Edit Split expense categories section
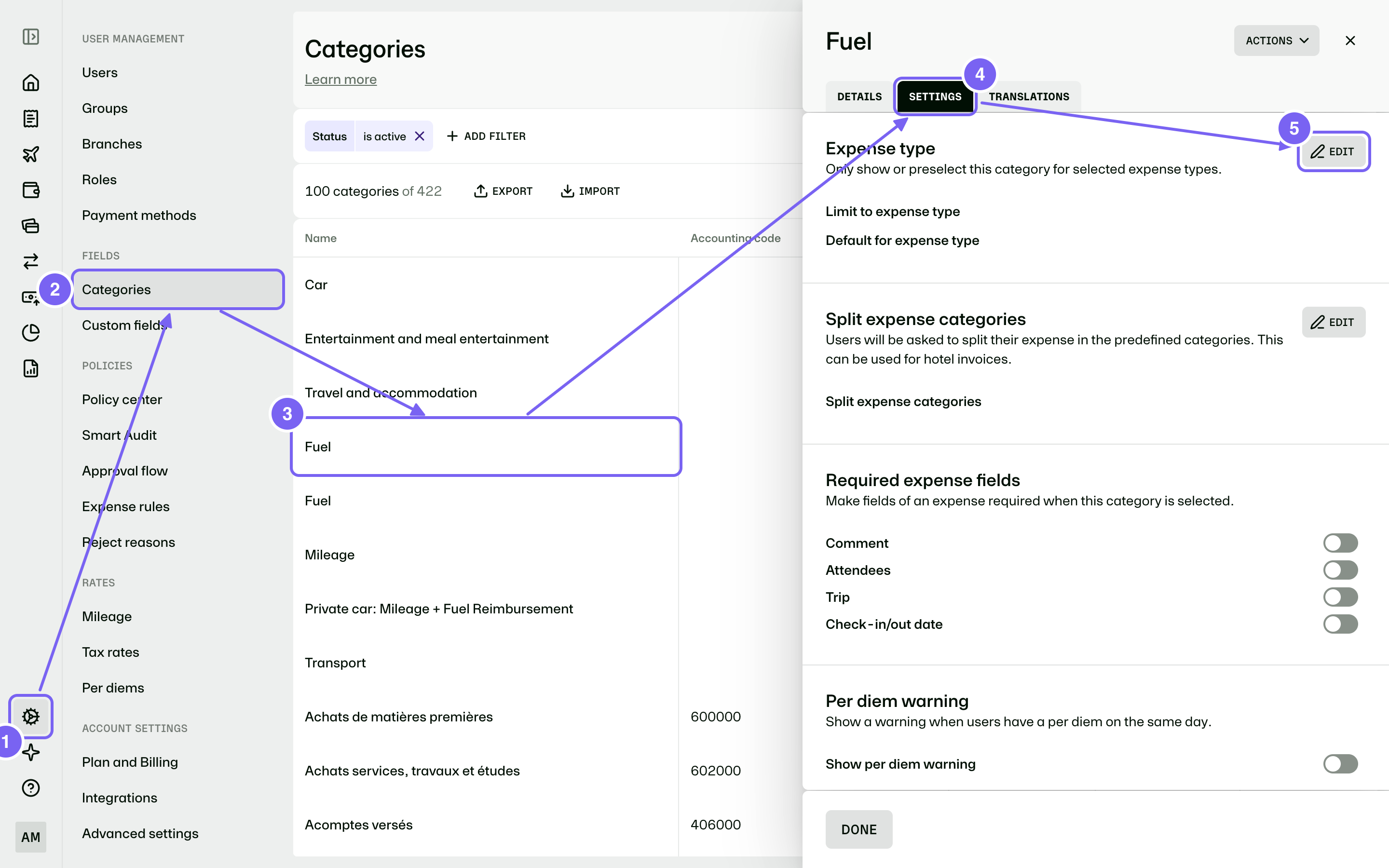 coord(1334,322)
